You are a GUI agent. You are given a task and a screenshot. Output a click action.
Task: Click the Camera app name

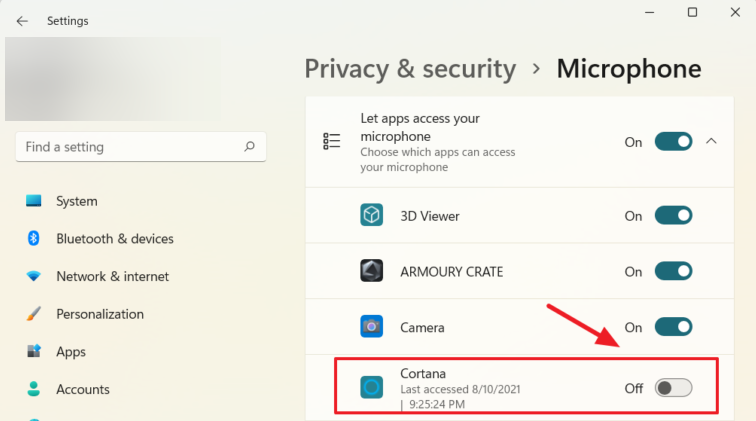tap(422, 328)
